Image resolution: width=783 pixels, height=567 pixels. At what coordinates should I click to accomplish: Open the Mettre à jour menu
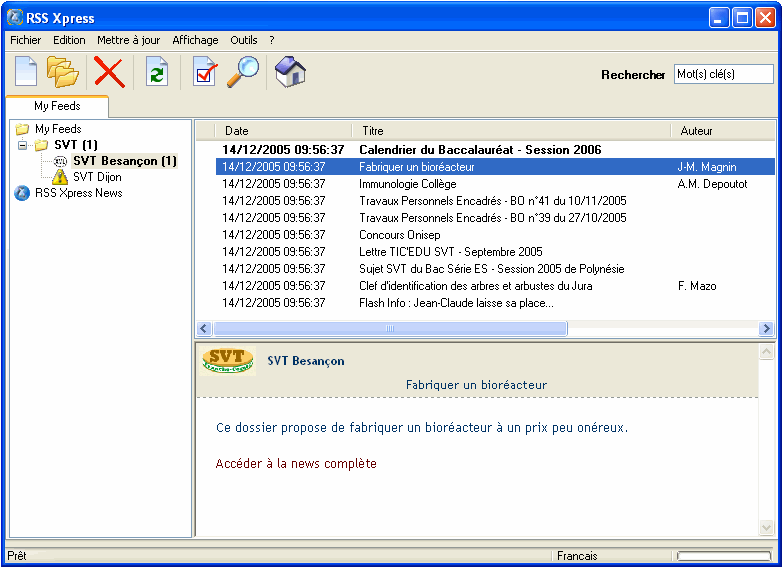(128, 40)
